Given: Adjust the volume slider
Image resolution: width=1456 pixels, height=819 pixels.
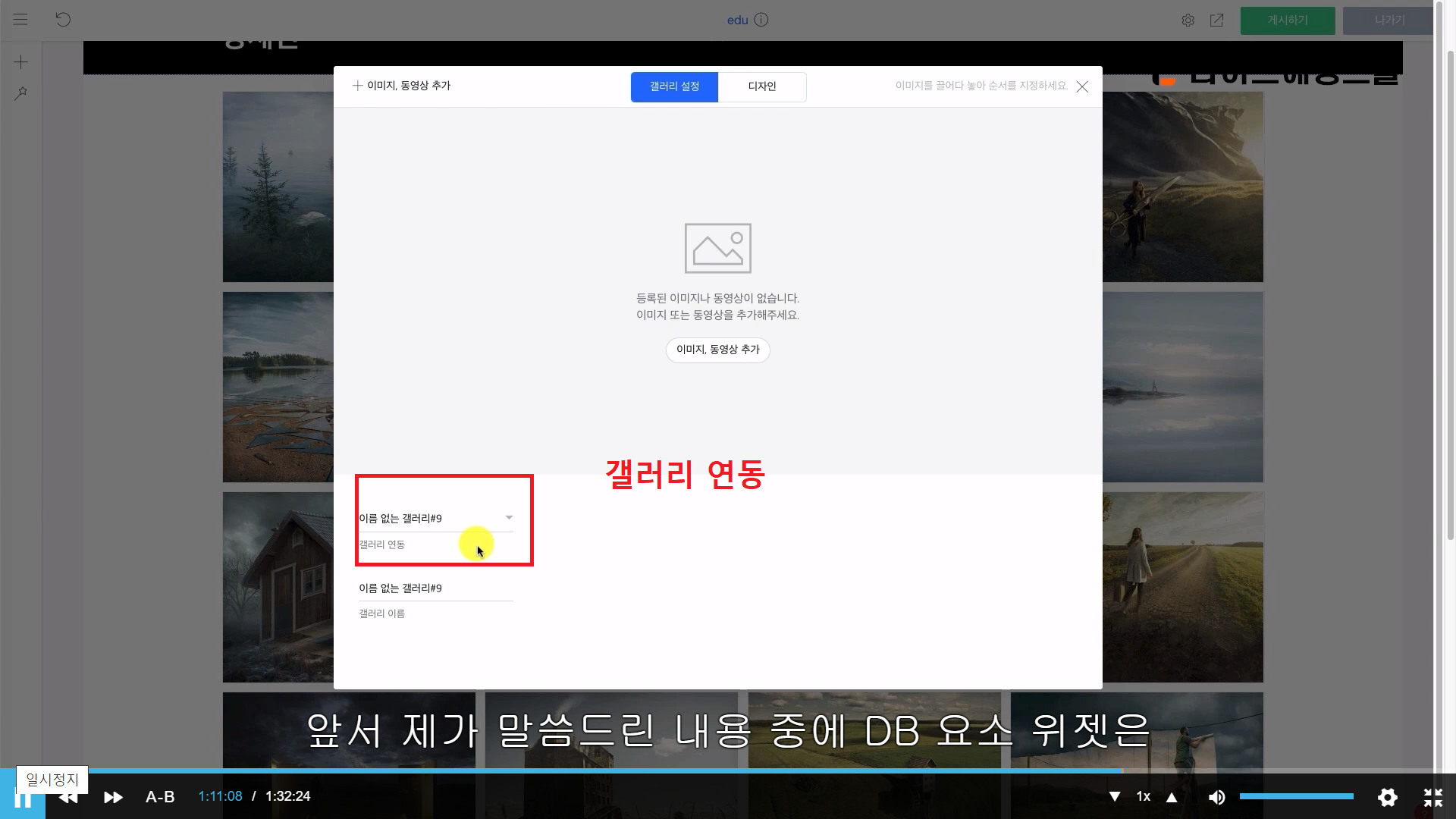Looking at the screenshot, I should coord(1297,796).
